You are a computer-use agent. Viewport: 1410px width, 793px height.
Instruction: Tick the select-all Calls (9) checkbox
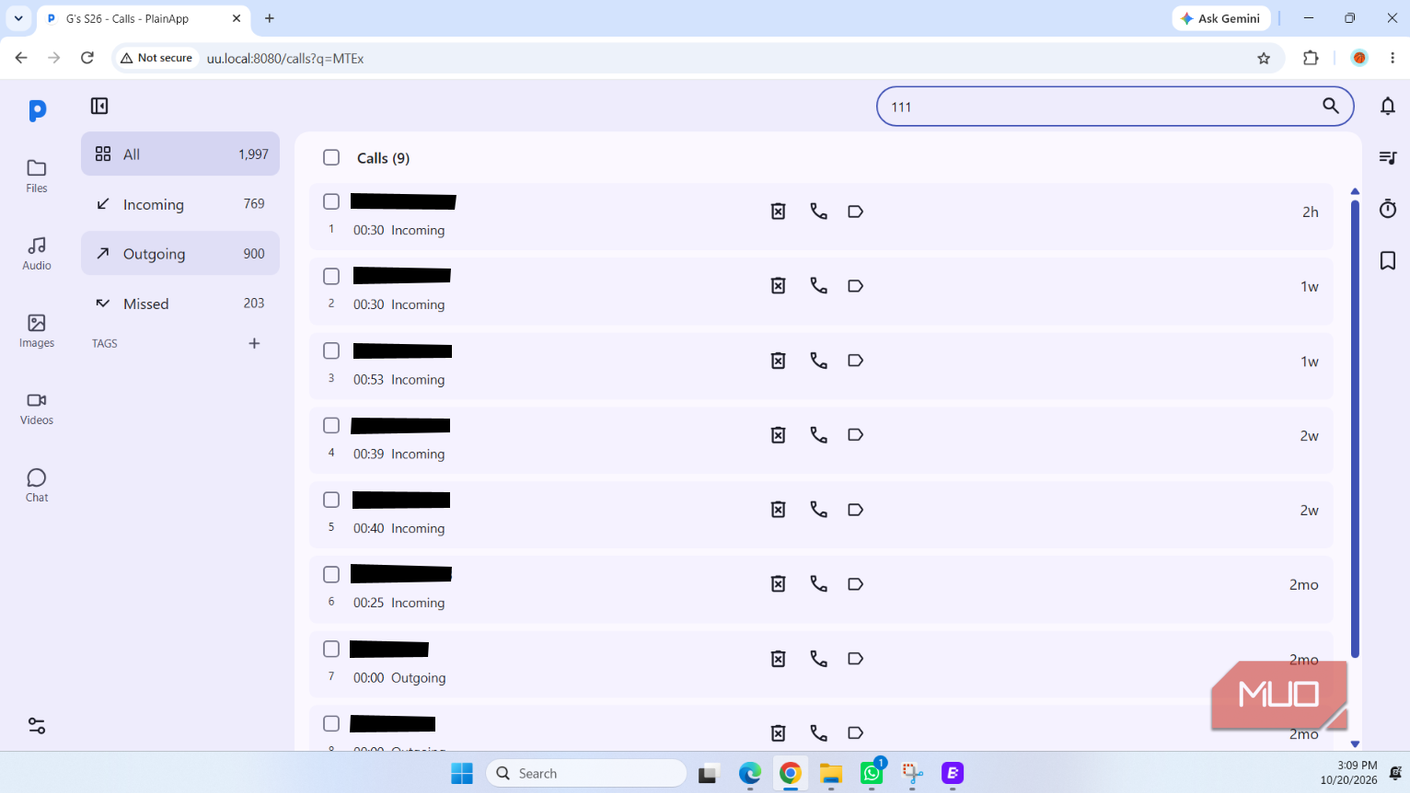331,157
